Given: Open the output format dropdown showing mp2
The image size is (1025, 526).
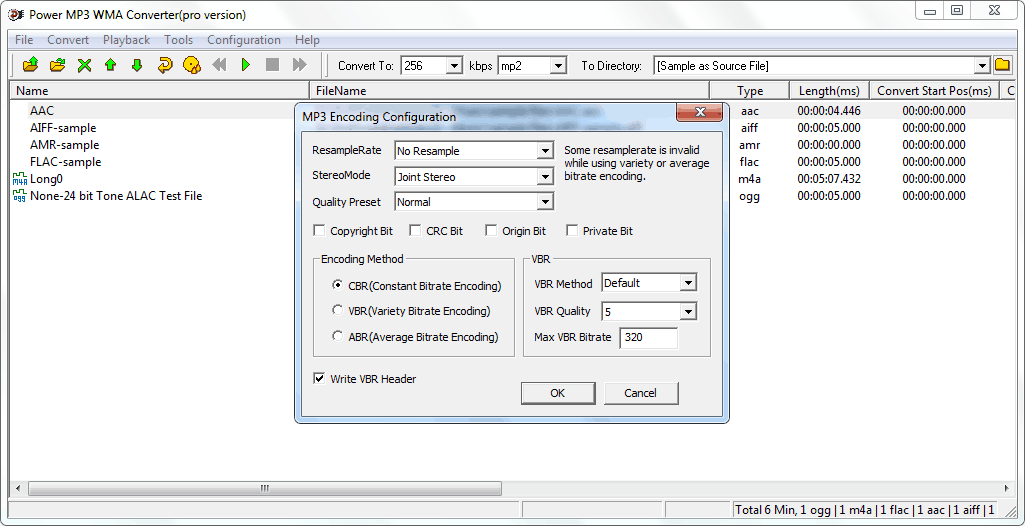Looking at the screenshot, I should pos(558,65).
